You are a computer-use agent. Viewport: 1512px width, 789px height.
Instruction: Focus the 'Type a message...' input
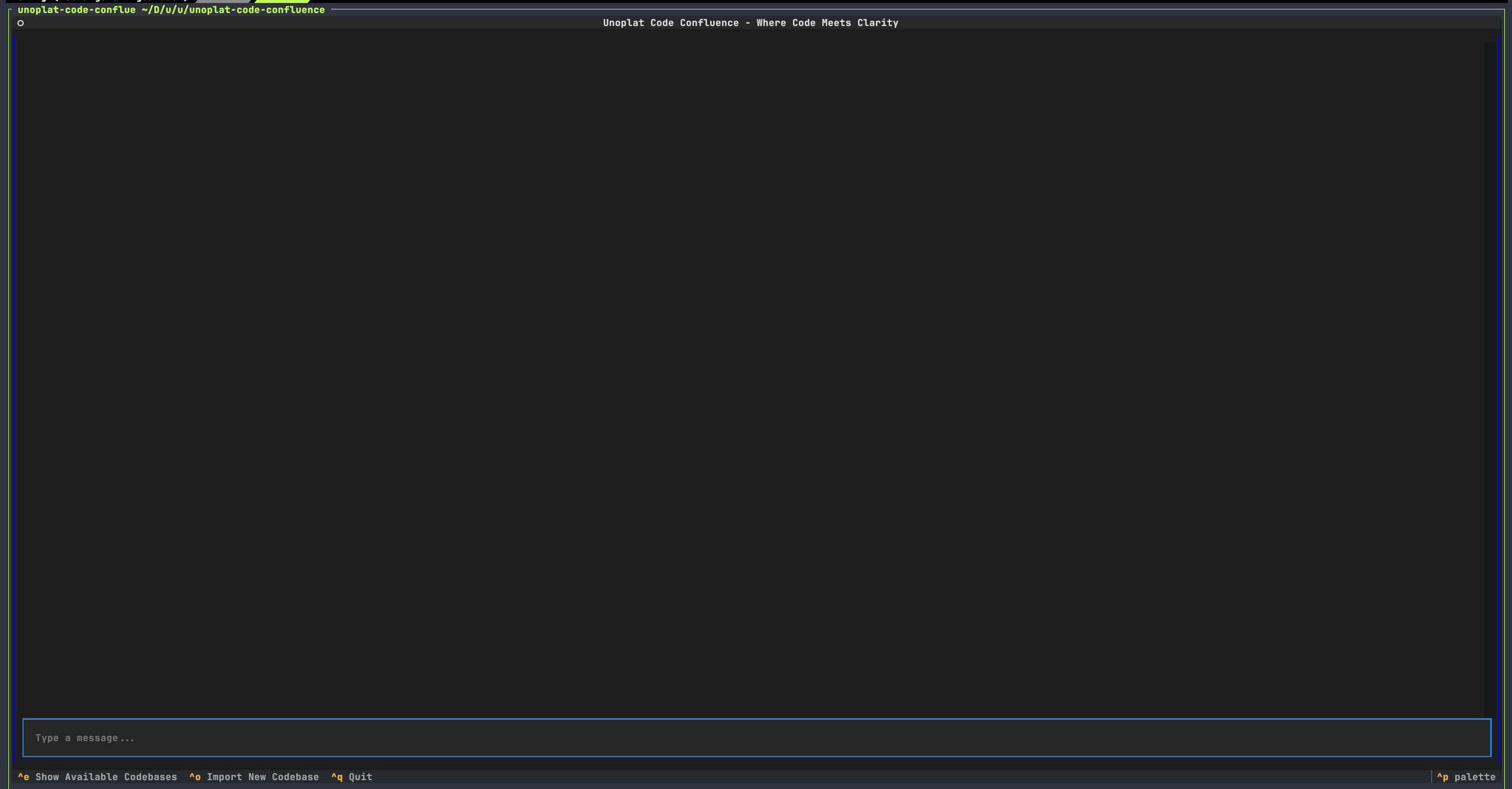pos(757,738)
